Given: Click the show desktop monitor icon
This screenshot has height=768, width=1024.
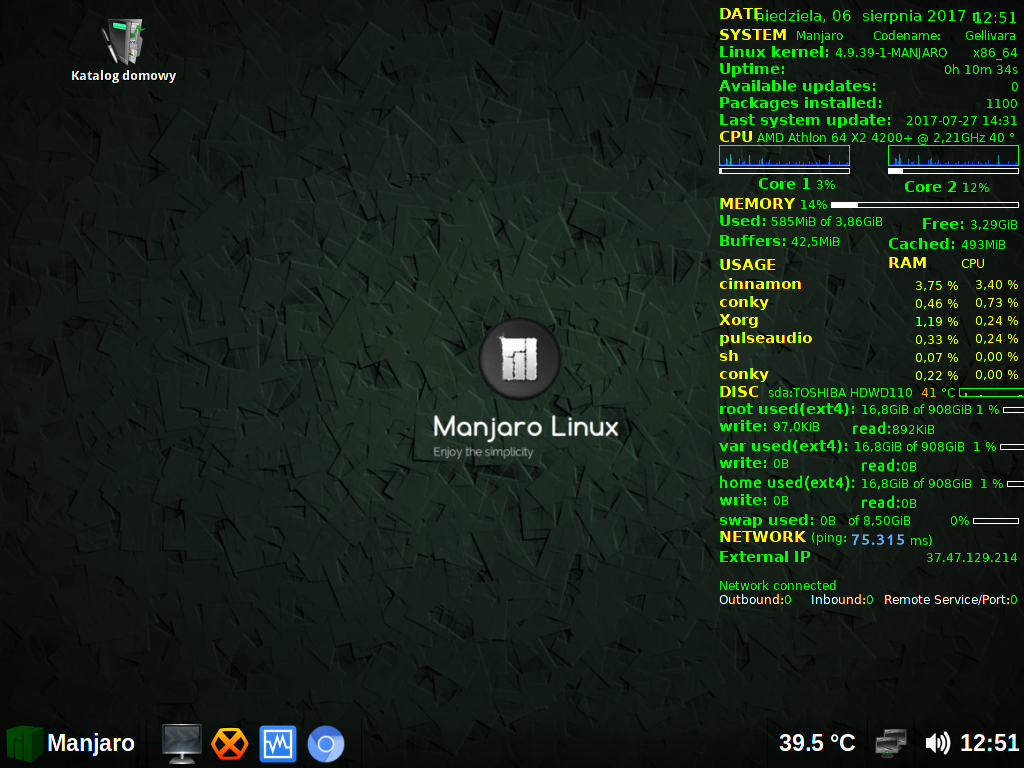Looking at the screenshot, I should point(182,744).
